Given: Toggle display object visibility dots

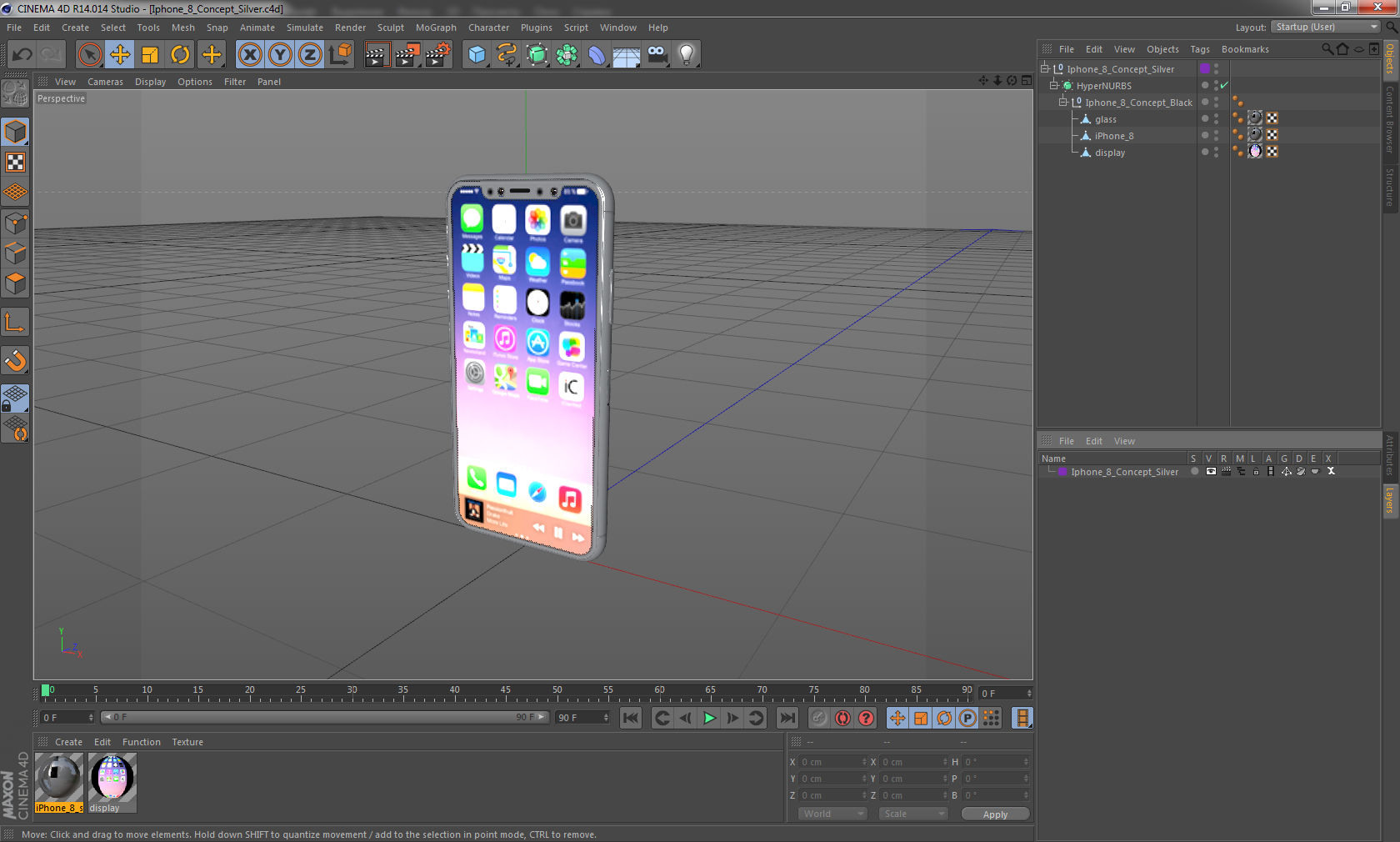Looking at the screenshot, I should 1216,153.
